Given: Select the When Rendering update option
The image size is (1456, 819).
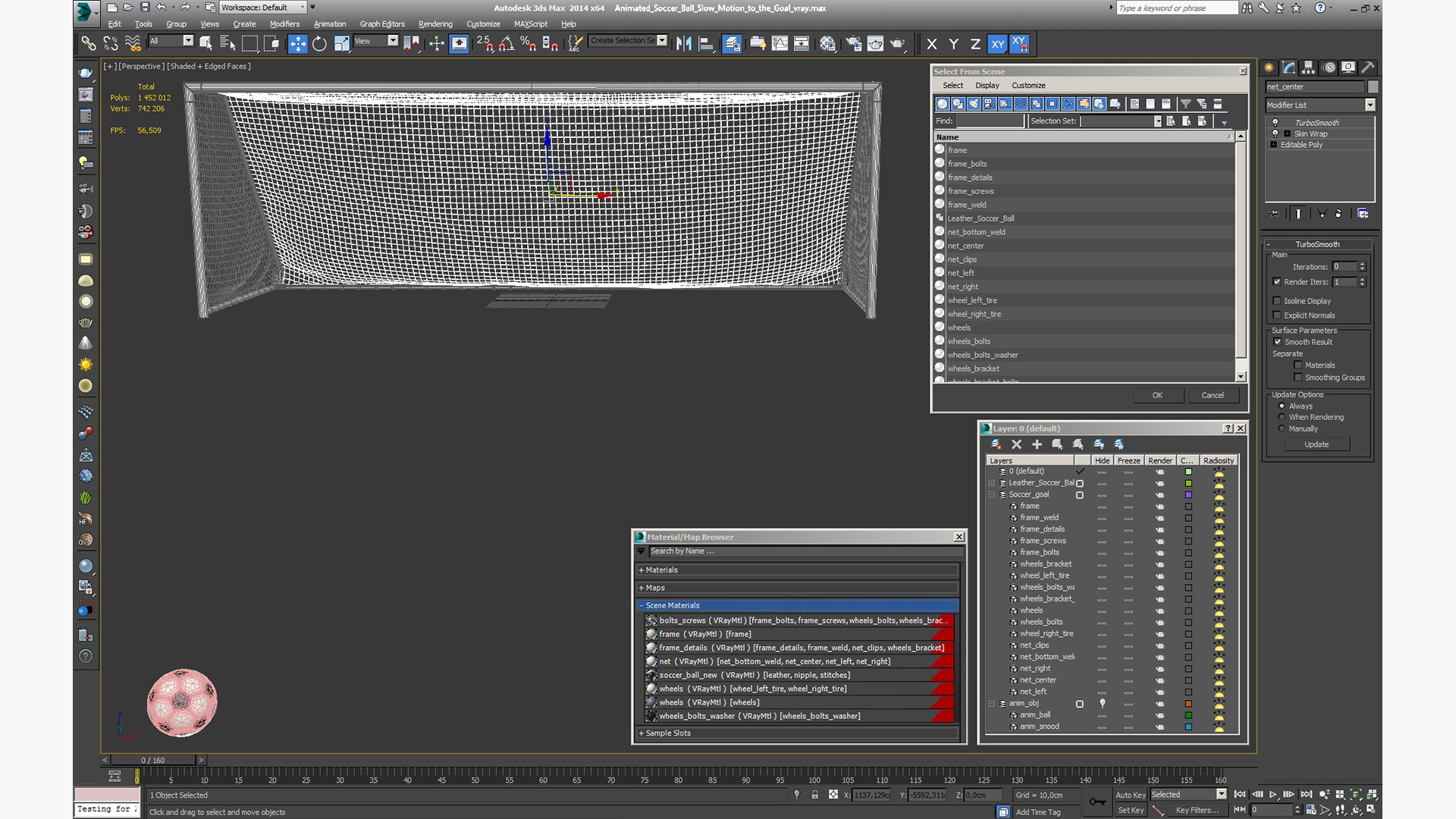Looking at the screenshot, I should tap(1282, 417).
